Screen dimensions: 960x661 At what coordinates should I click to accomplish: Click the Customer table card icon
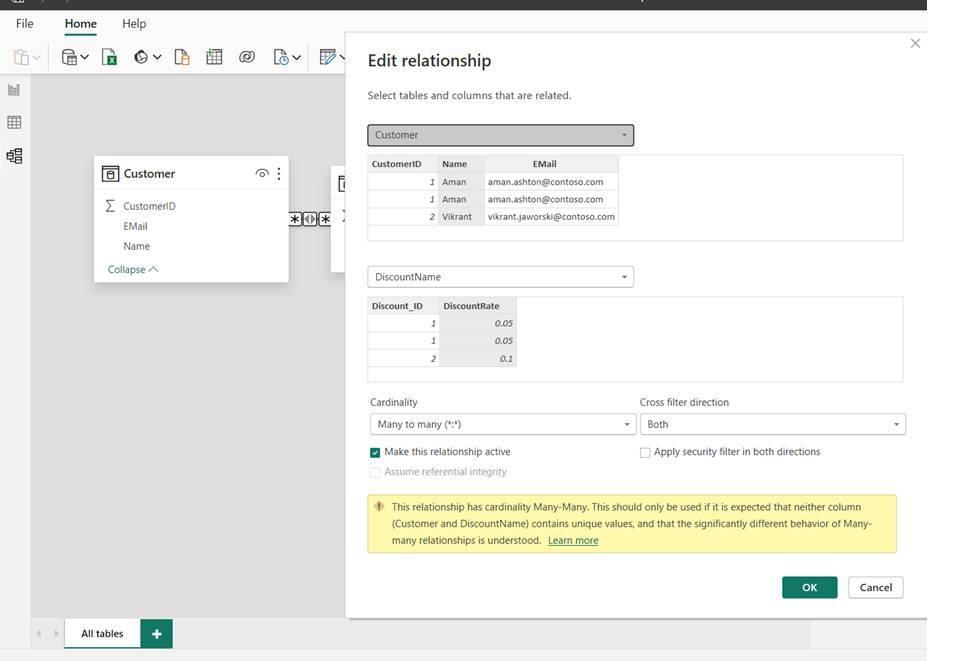tap(110, 174)
